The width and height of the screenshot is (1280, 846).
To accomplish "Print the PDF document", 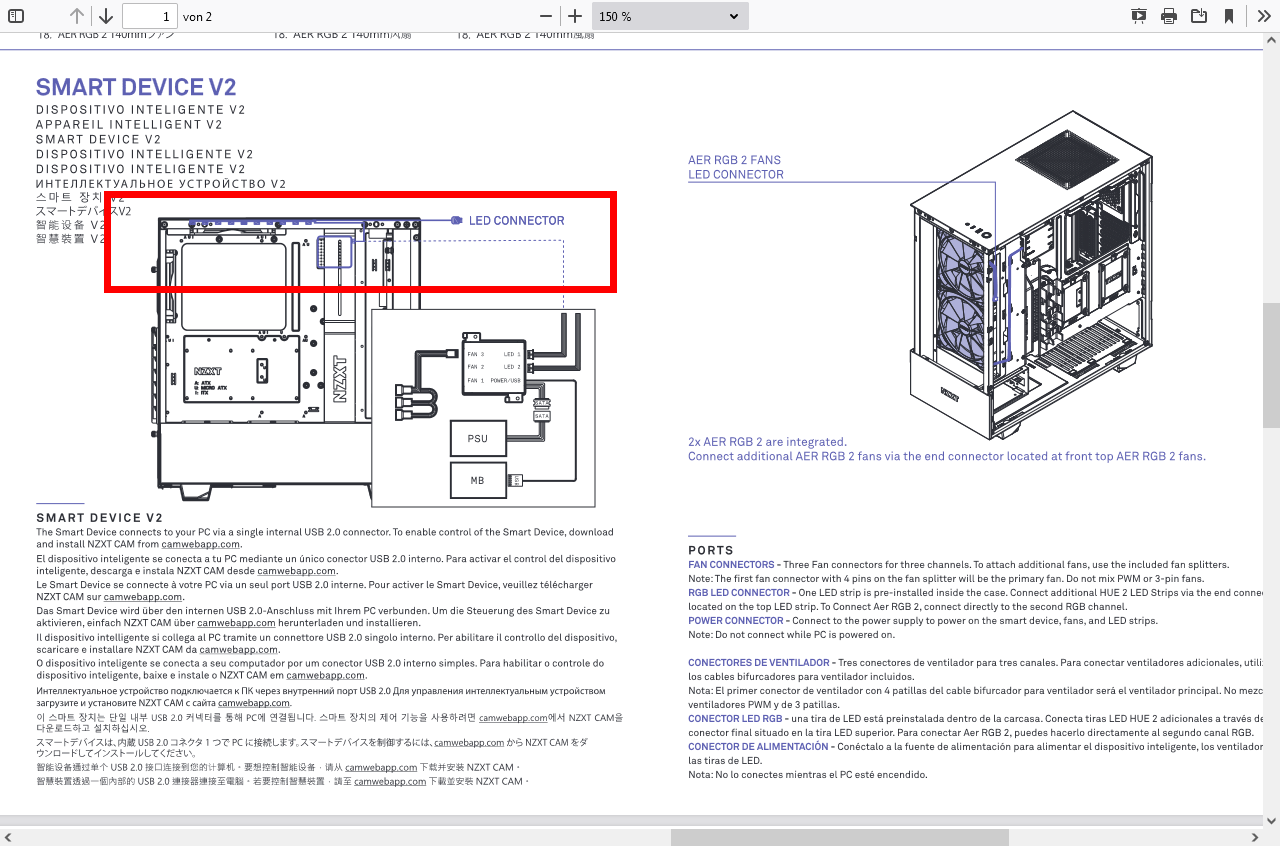I will (x=1168, y=16).
